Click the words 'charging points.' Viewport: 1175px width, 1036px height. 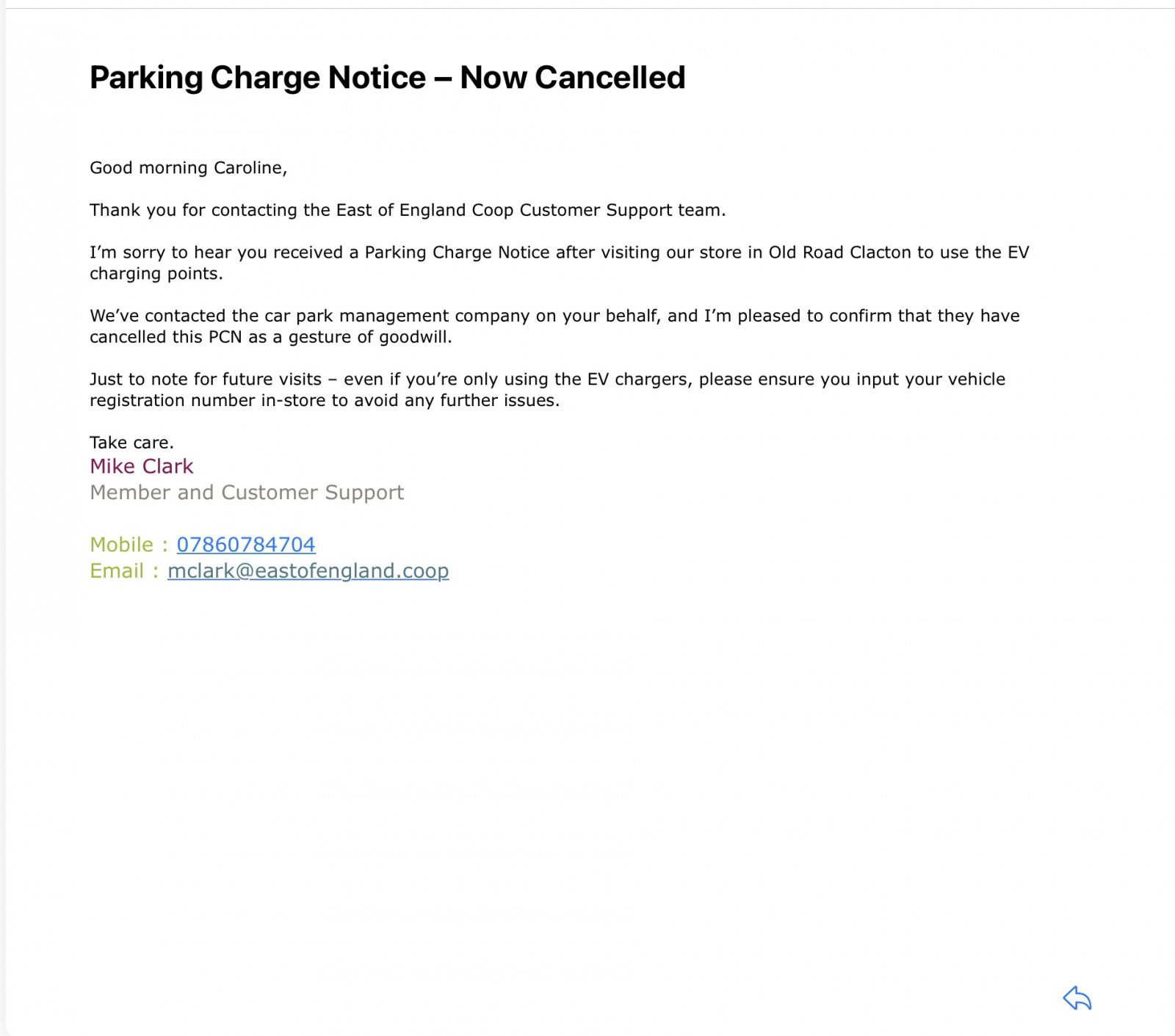(156, 274)
